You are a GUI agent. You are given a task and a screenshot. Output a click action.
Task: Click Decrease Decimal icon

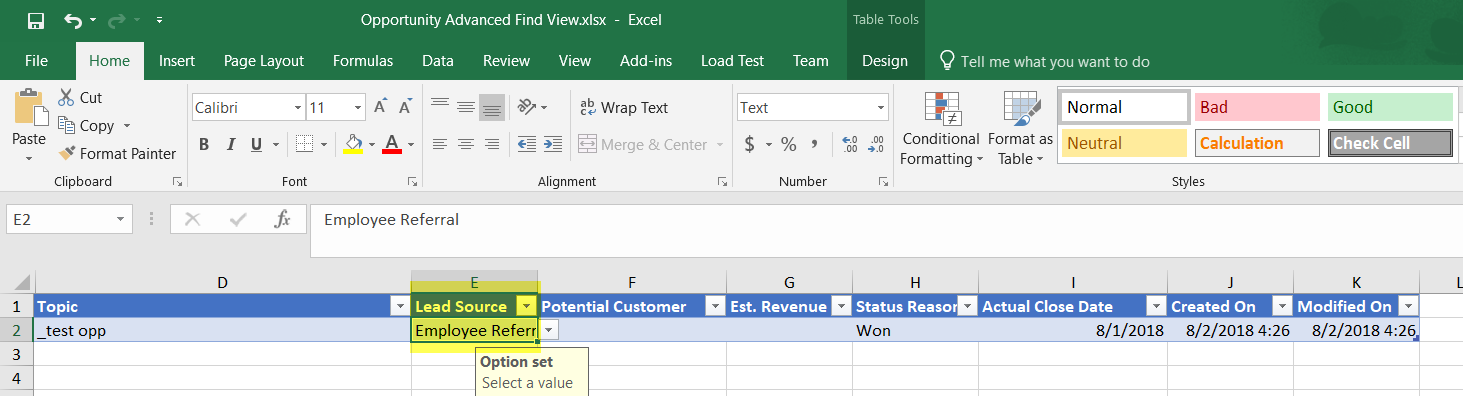click(x=876, y=145)
